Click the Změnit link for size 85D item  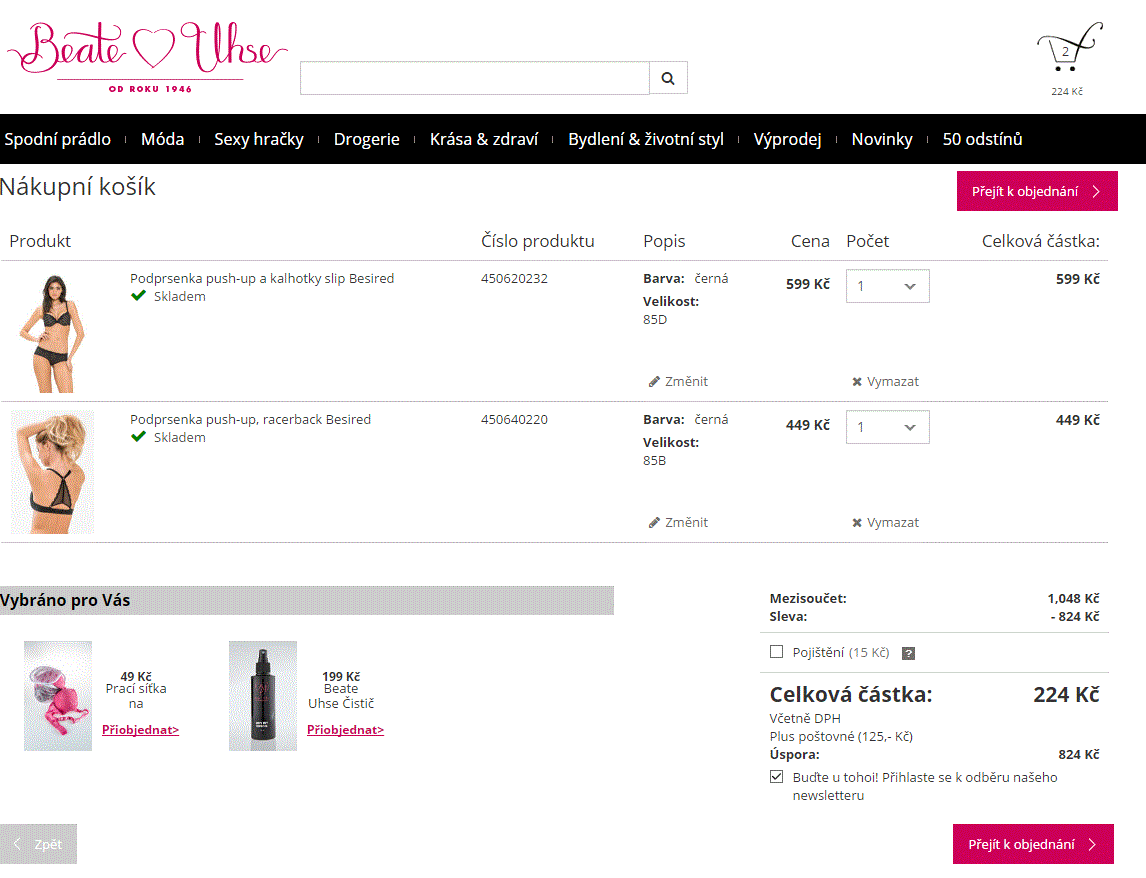coord(686,382)
